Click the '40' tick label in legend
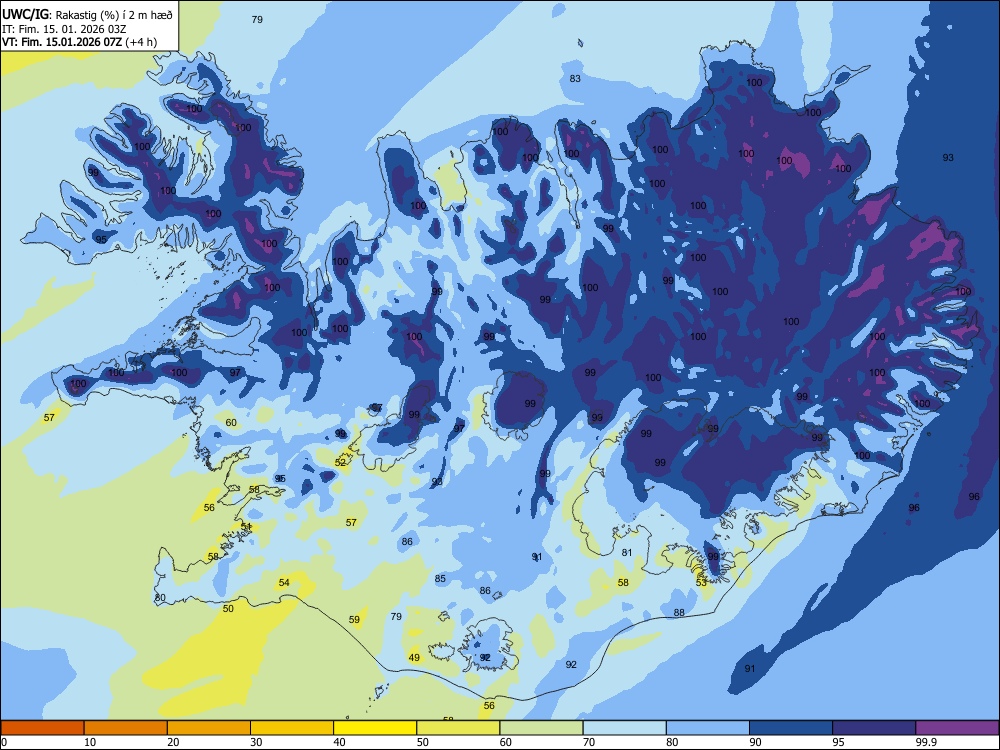This screenshot has height=750, width=1000. [339, 742]
